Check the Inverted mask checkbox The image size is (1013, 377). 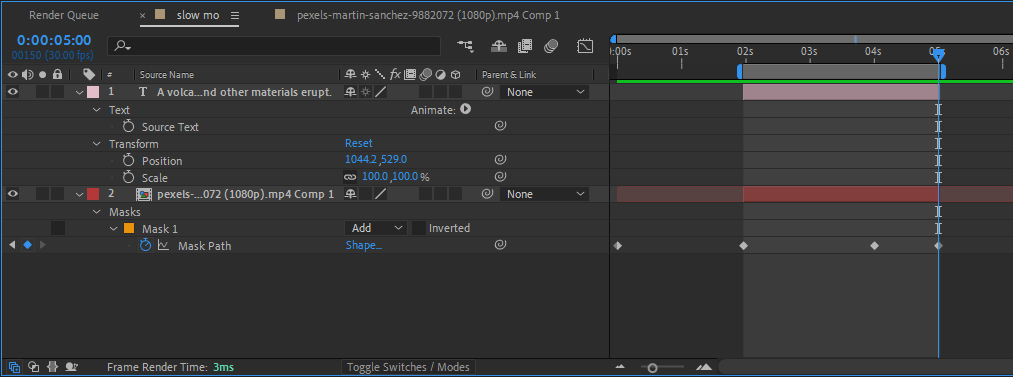pos(418,228)
